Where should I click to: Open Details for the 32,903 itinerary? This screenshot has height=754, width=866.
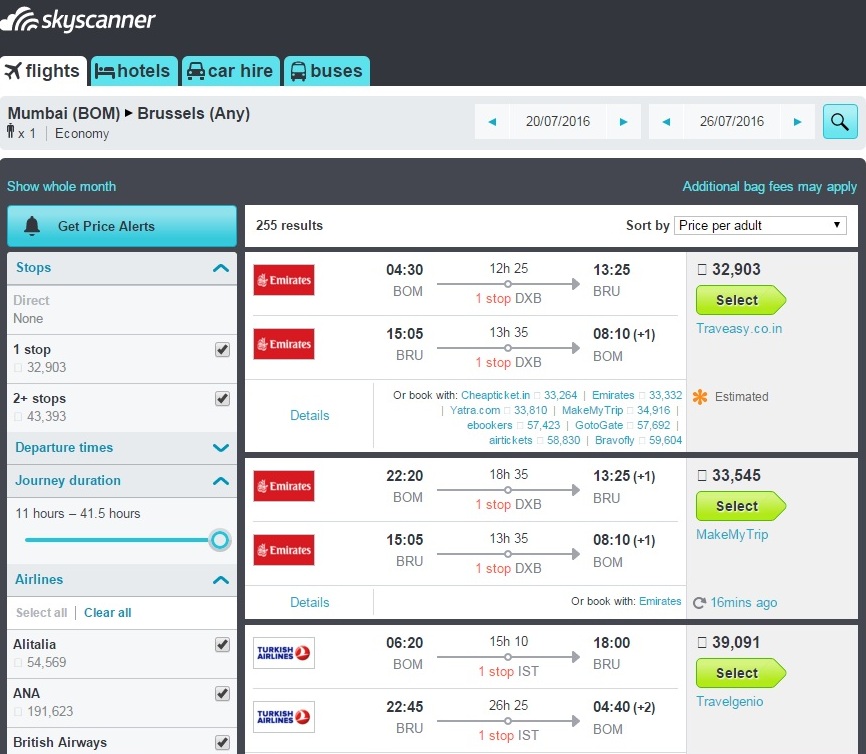click(309, 415)
